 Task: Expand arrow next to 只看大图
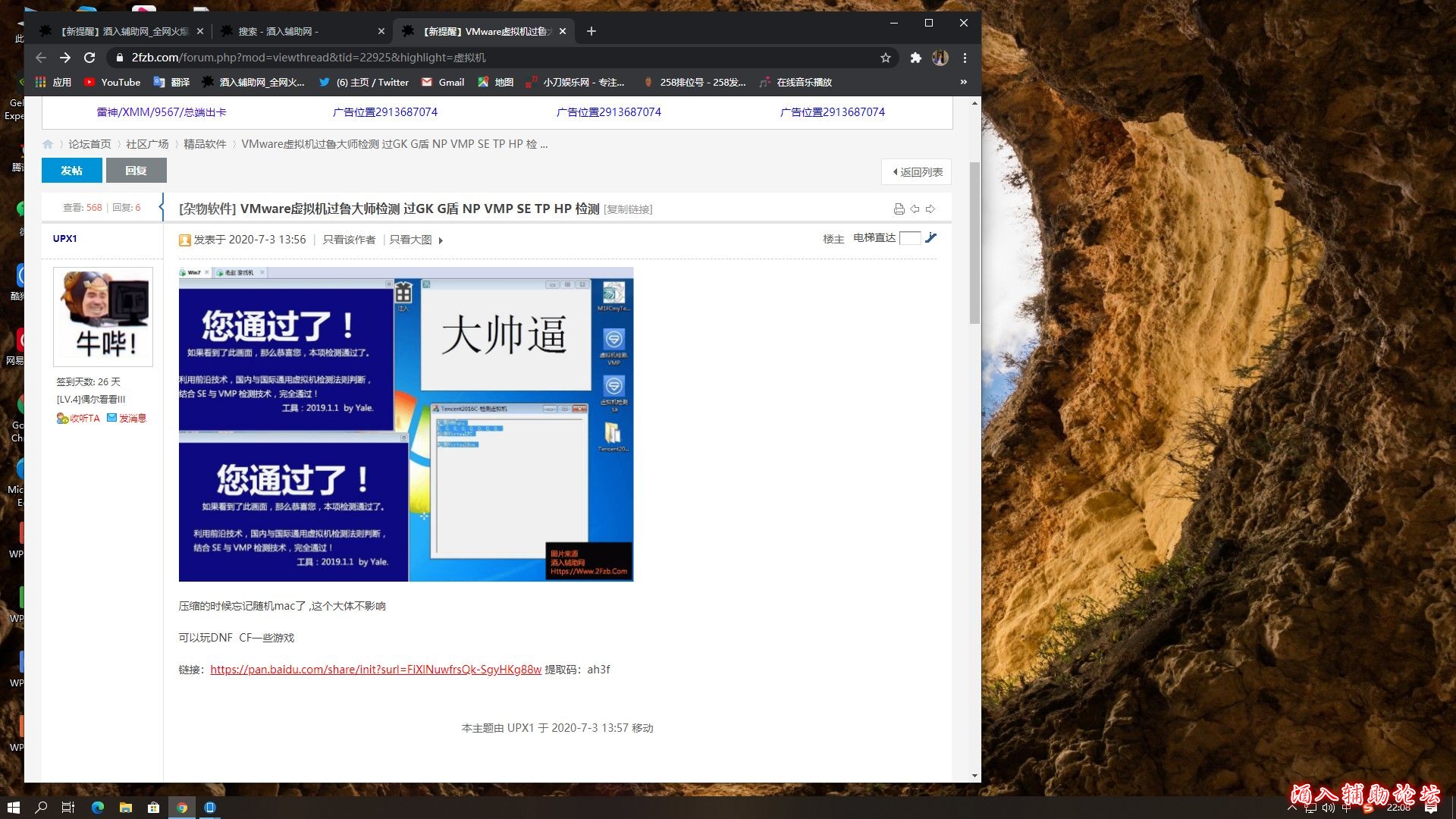(x=441, y=240)
